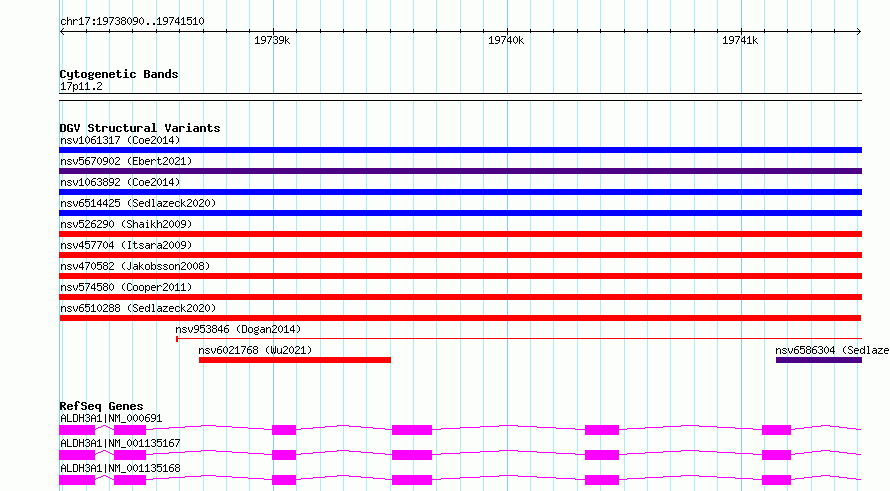
Task: Click the short red bar of nsv6021768 (Wu2021)
Action: point(295,360)
